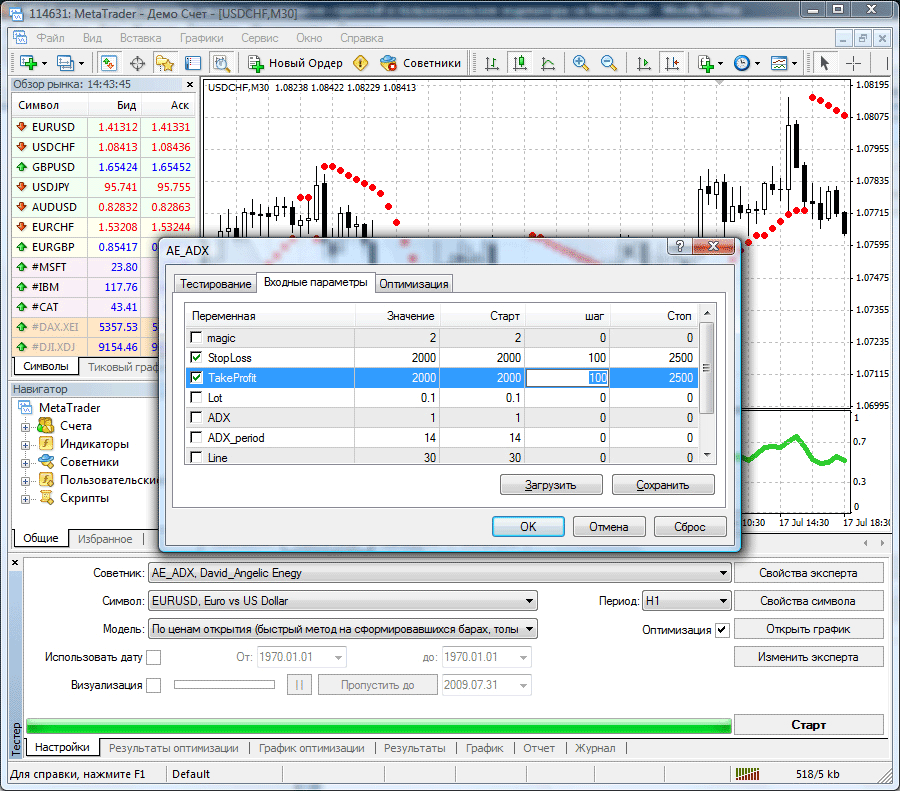The width and height of the screenshot is (900, 791).
Task: Click the Отмена button
Action: (609, 526)
